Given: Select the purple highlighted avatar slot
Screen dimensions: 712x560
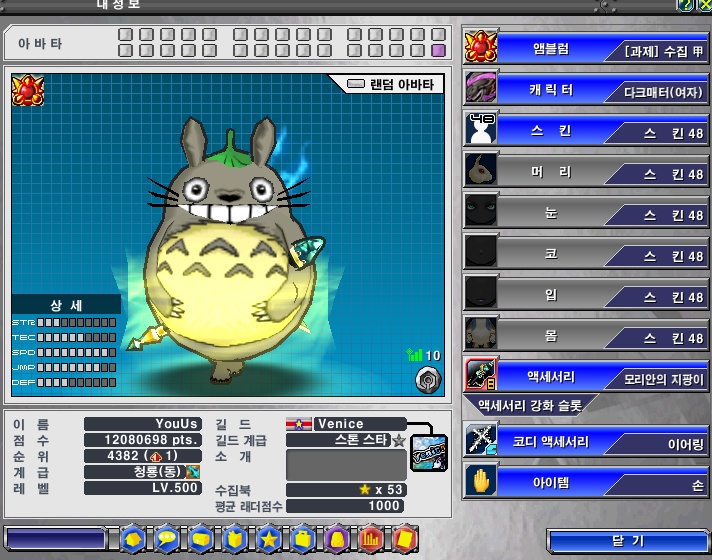Looking at the screenshot, I should (438, 50).
